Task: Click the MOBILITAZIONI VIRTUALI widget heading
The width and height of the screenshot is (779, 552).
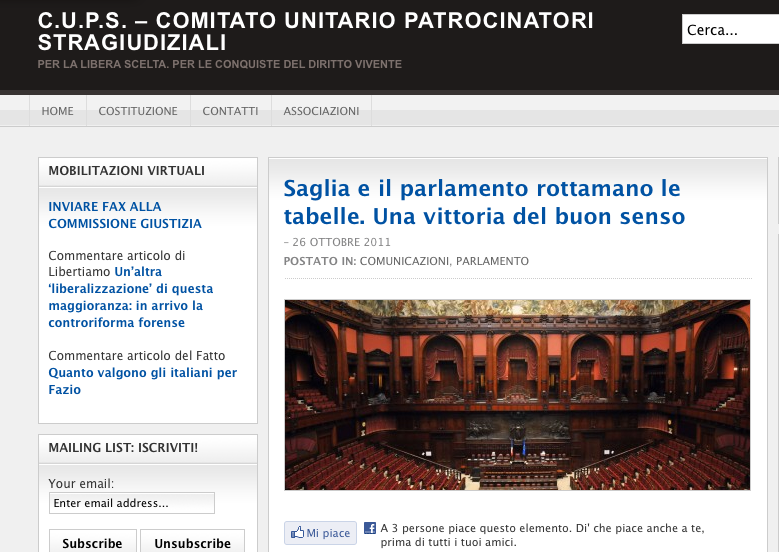Action: (x=127, y=170)
